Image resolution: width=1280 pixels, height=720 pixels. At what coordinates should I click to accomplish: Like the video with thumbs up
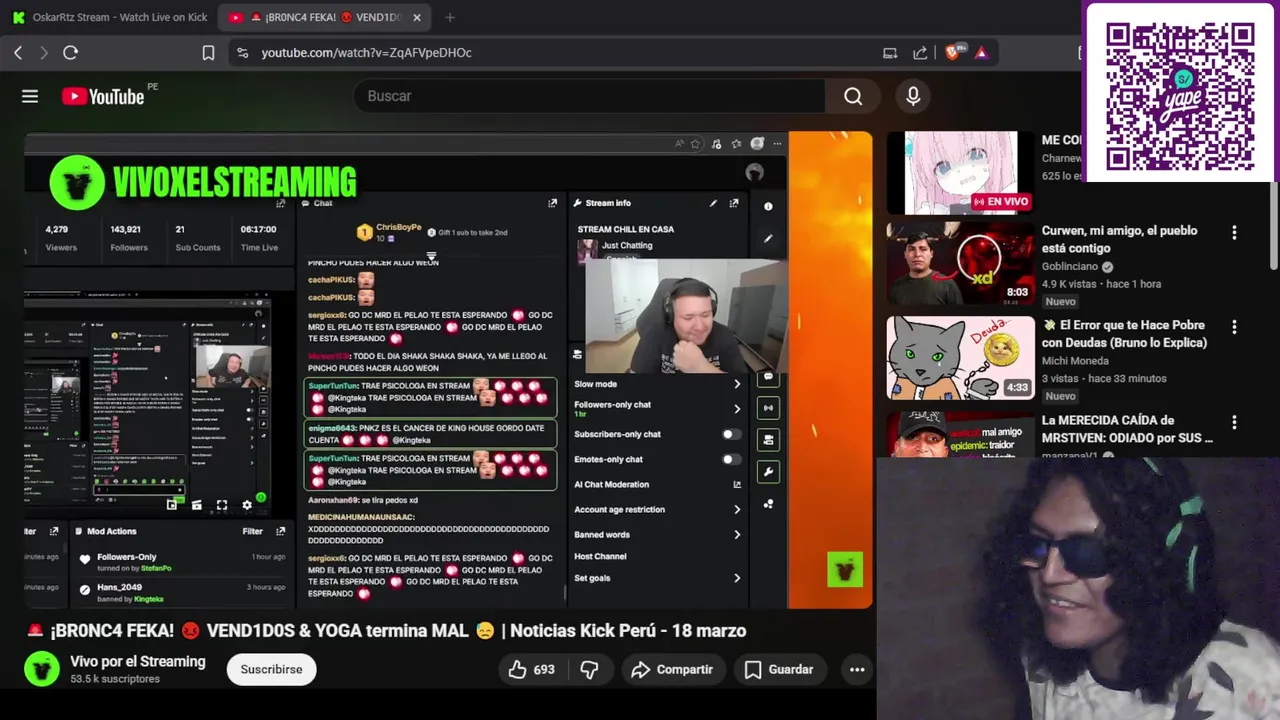(530, 670)
